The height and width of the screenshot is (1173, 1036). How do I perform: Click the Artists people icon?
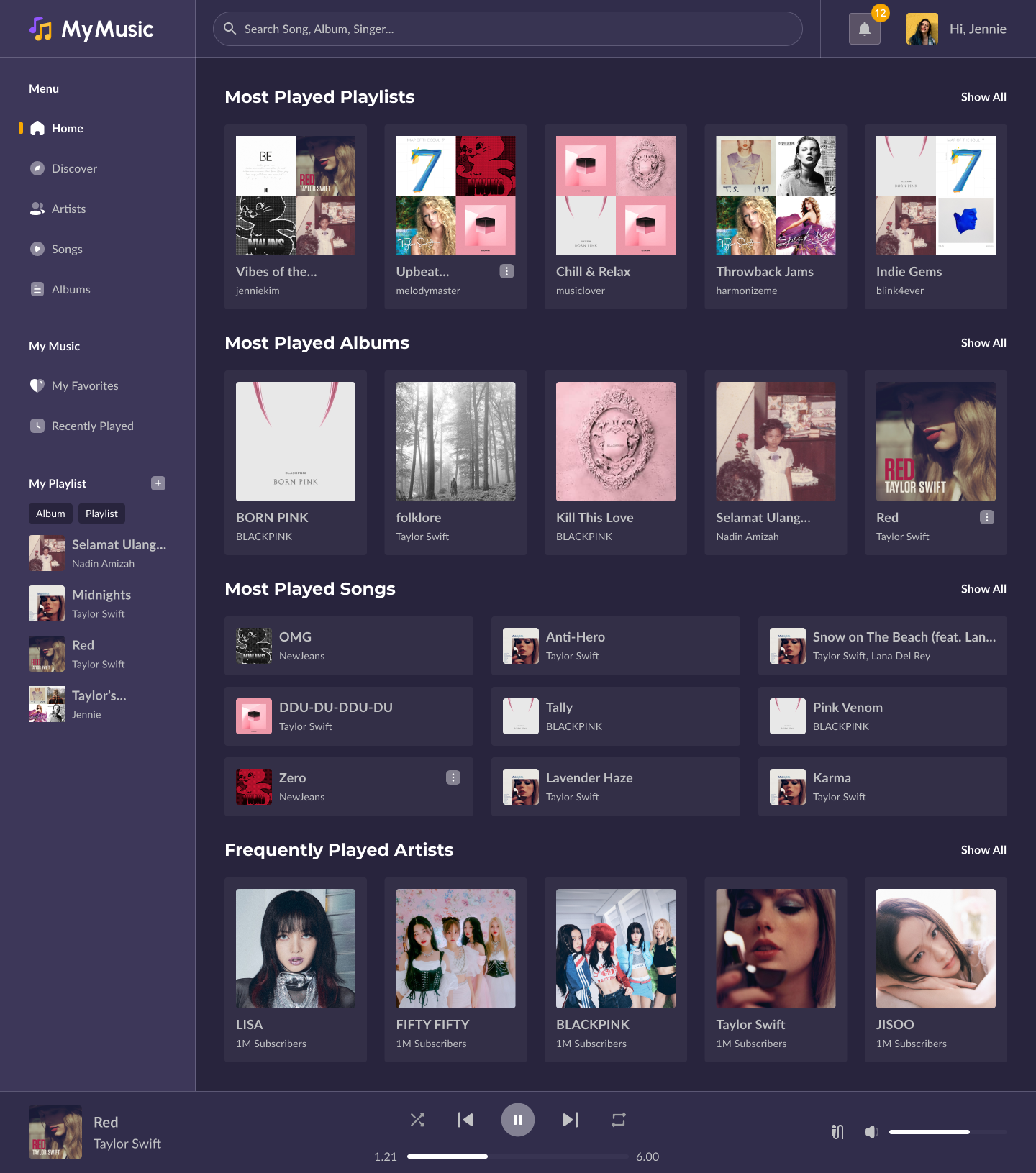coord(37,209)
